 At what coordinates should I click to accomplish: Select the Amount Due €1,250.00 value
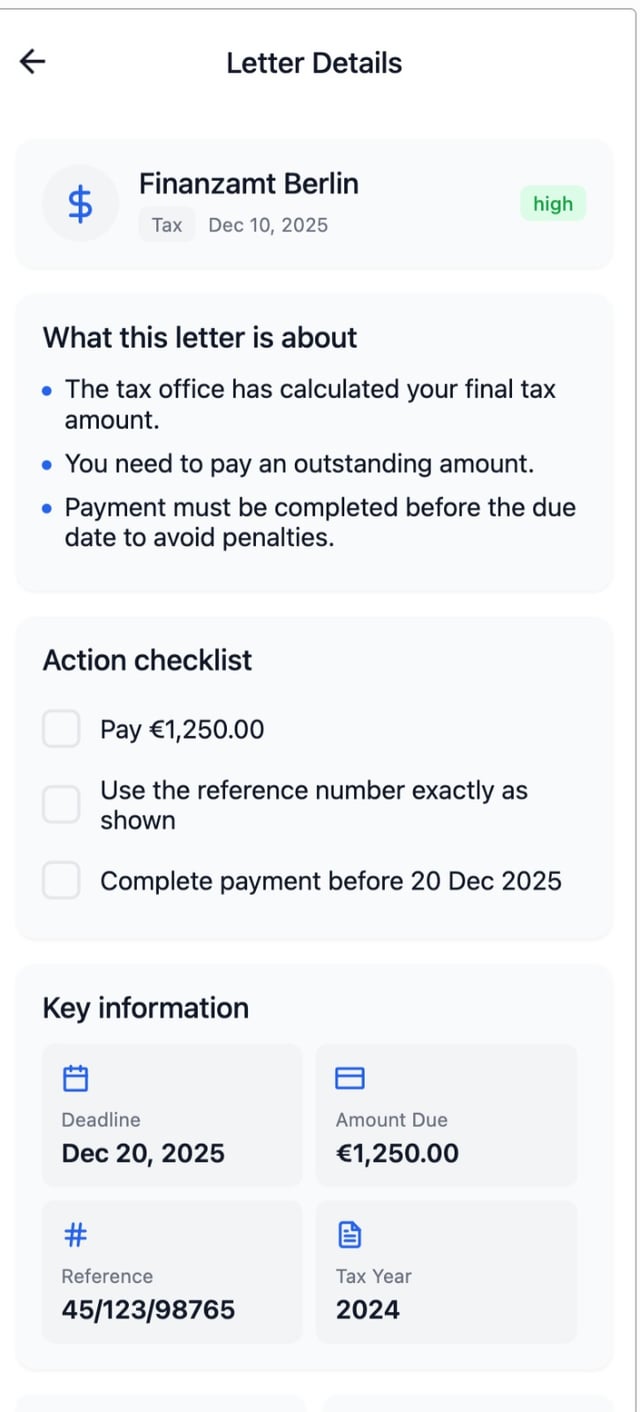click(x=397, y=1153)
